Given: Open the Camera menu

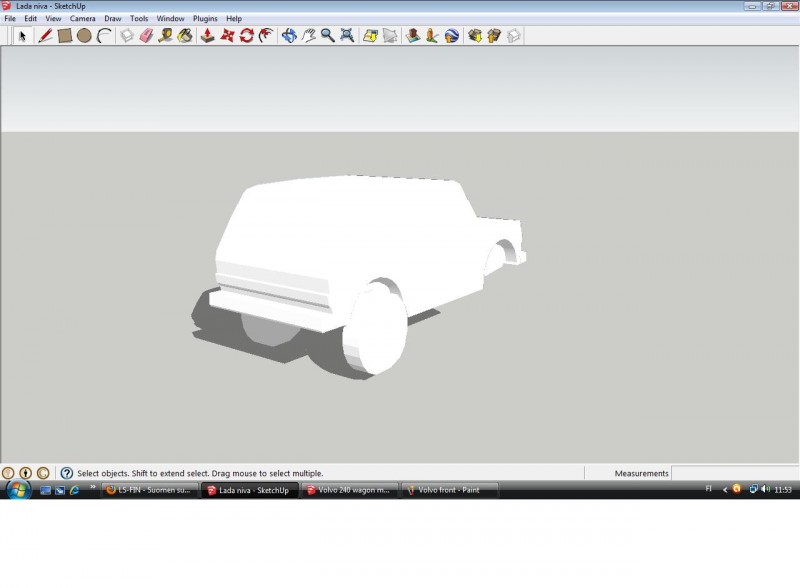Looking at the screenshot, I should click(83, 18).
